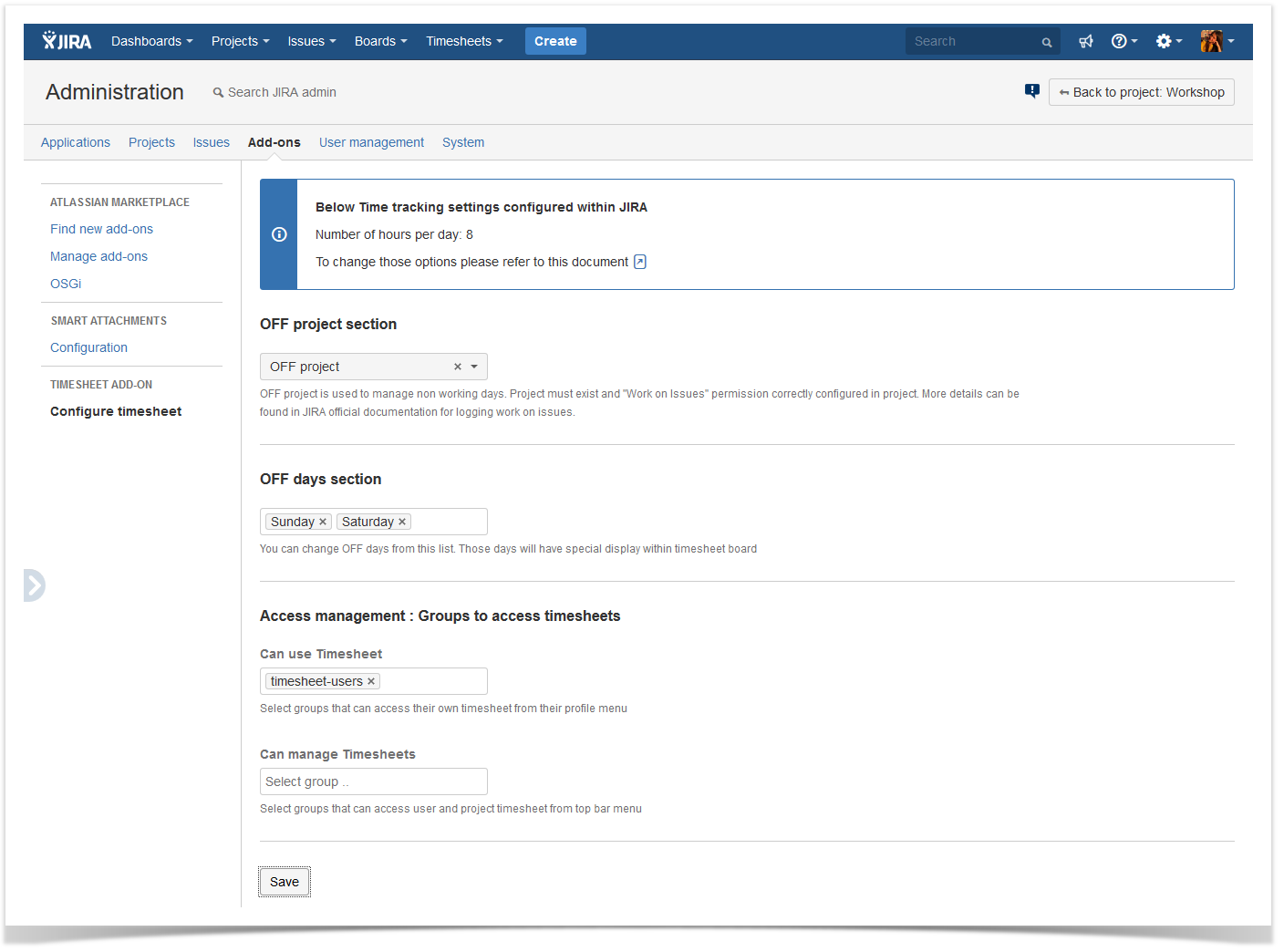Go Back to project: Workshop
Screen dimensions: 1284x952
coord(1142,92)
